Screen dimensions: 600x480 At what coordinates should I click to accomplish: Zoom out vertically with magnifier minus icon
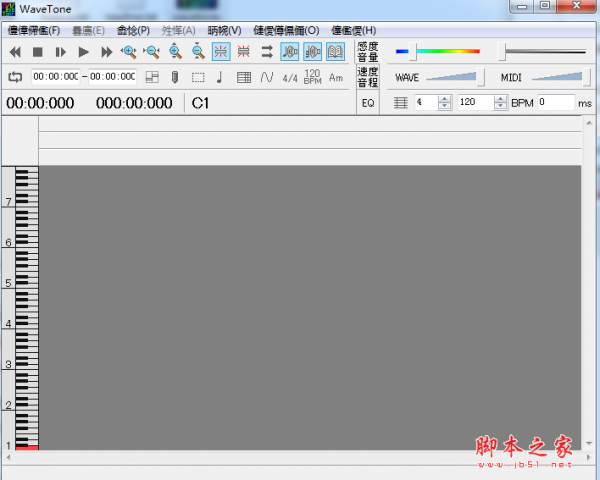click(x=198, y=51)
